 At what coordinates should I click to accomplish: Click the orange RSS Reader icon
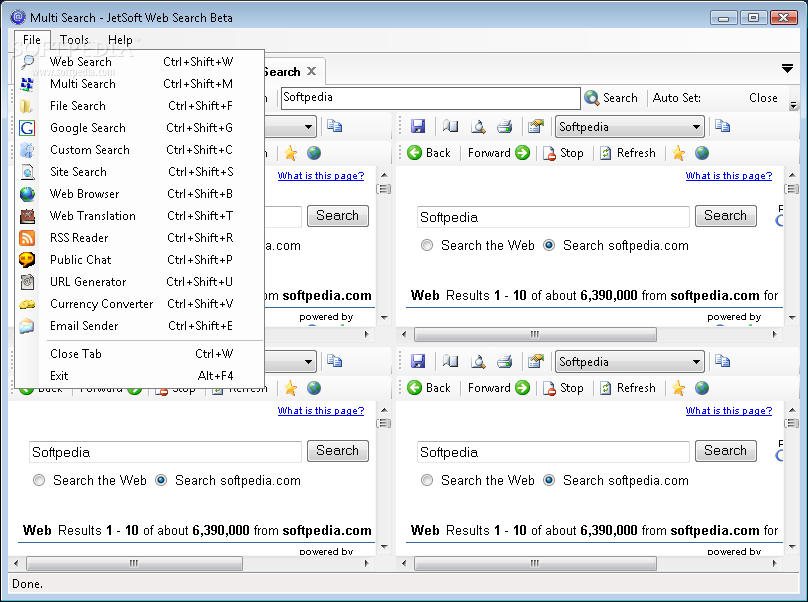click(x=27, y=238)
